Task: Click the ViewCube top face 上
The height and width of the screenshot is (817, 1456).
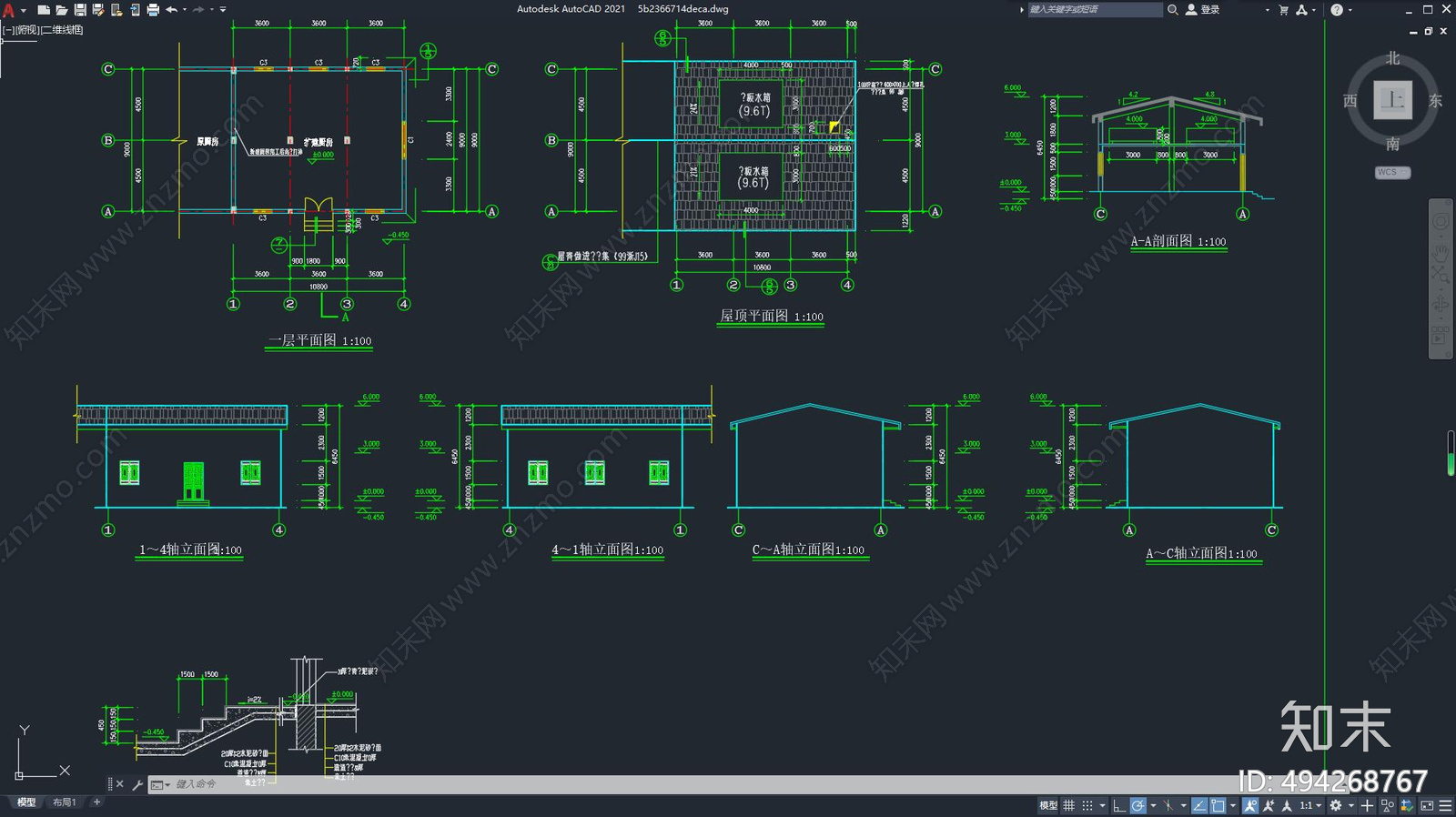Action: click(1392, 100)
